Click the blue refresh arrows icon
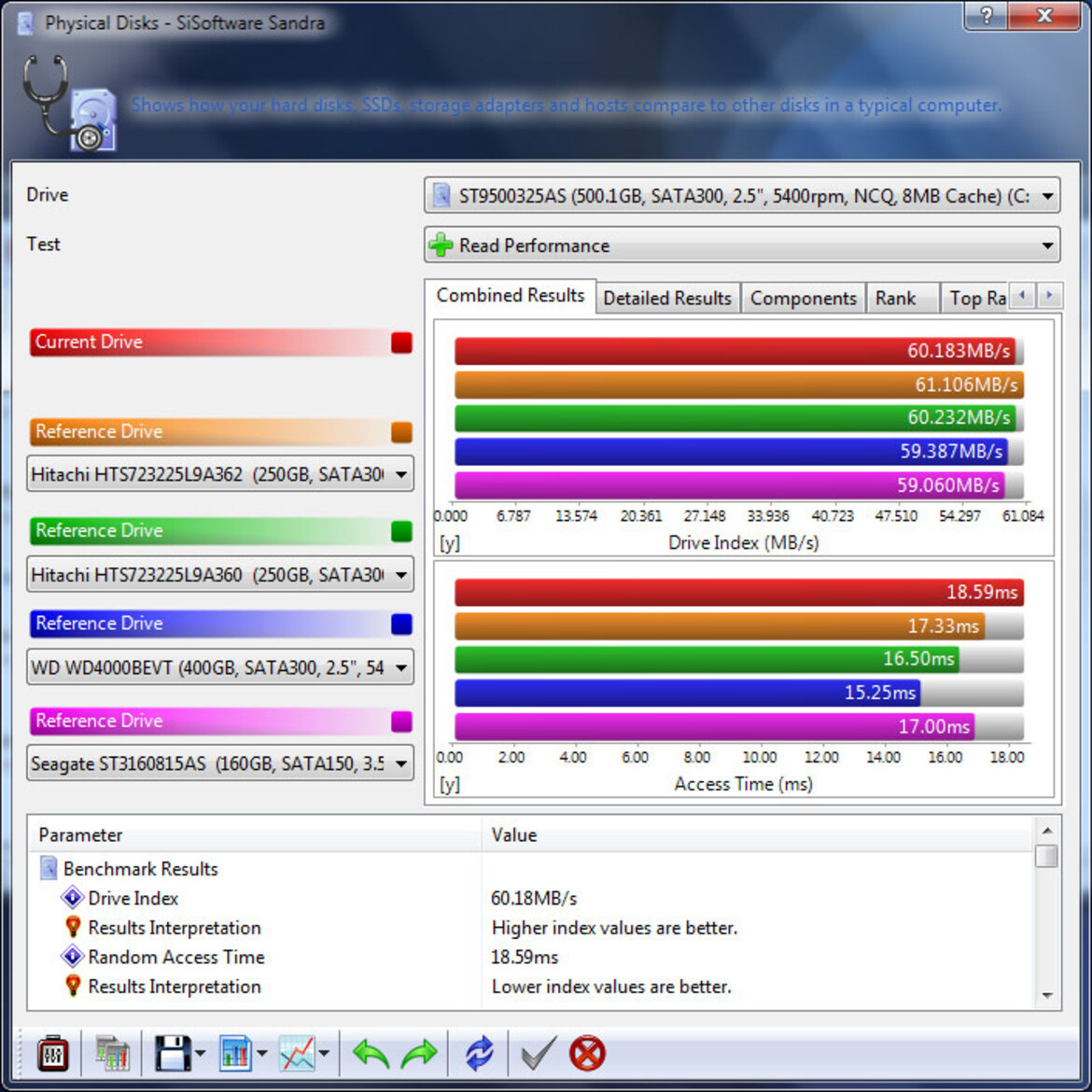 point(479,1053)
